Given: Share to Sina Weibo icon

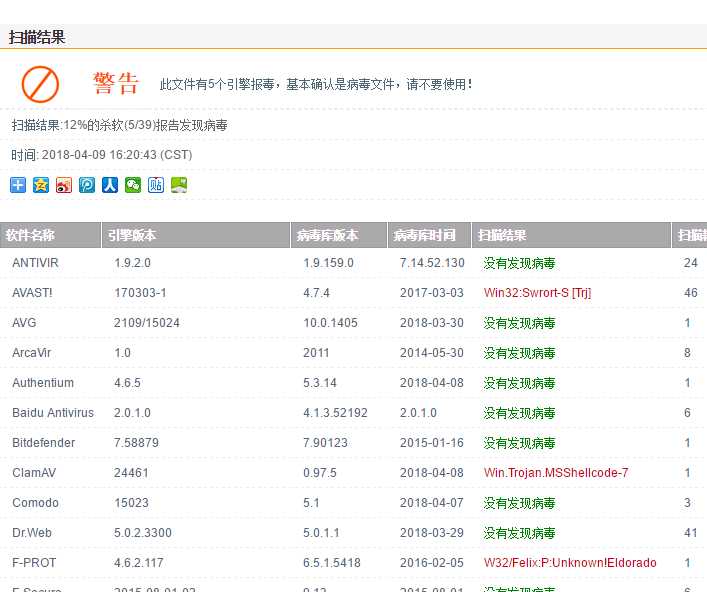Looking at the screenshot, I should click(x=64, y=185).
